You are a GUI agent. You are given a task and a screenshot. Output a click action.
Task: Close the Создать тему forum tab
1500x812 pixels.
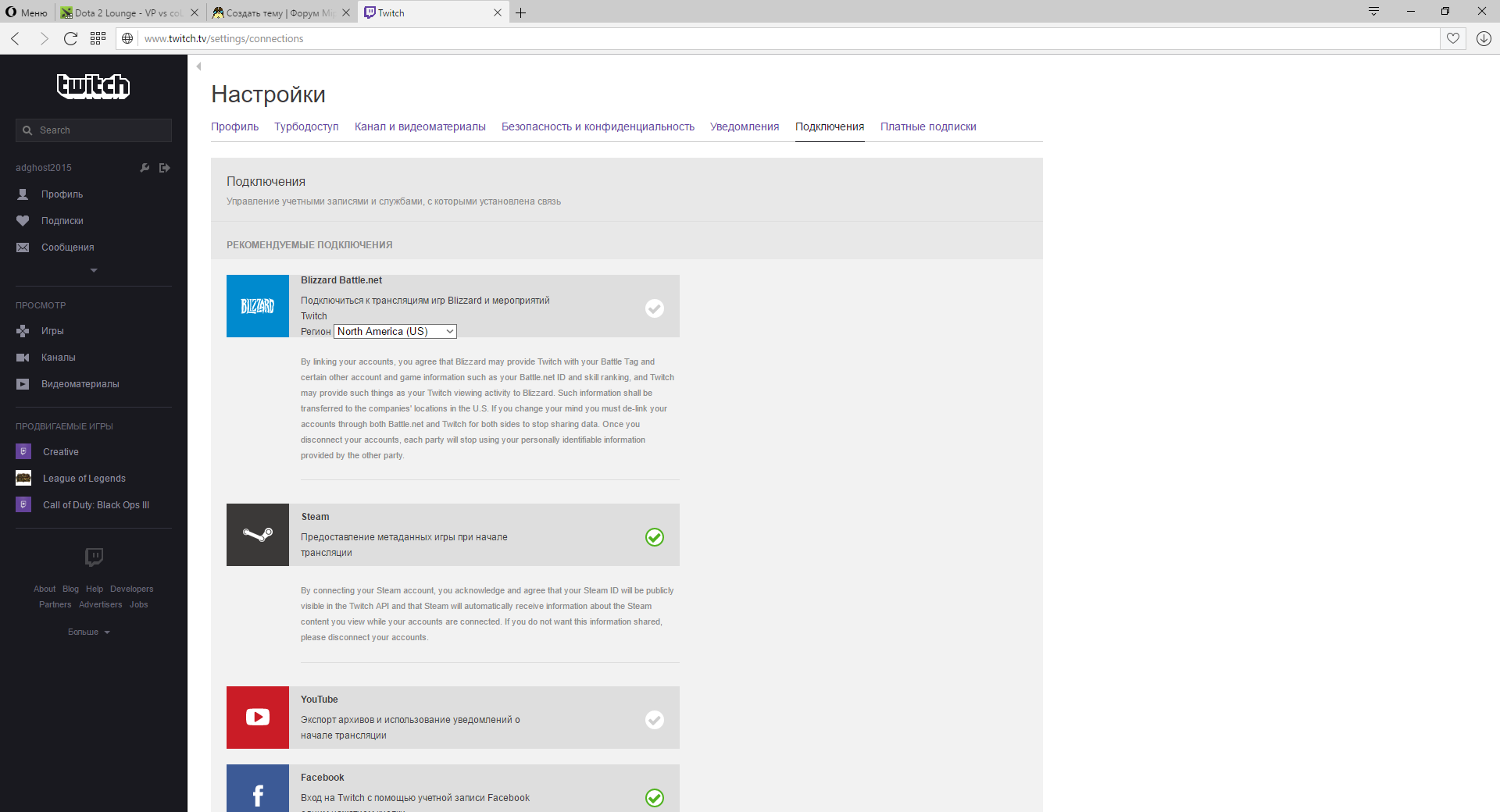pos(346,12)
